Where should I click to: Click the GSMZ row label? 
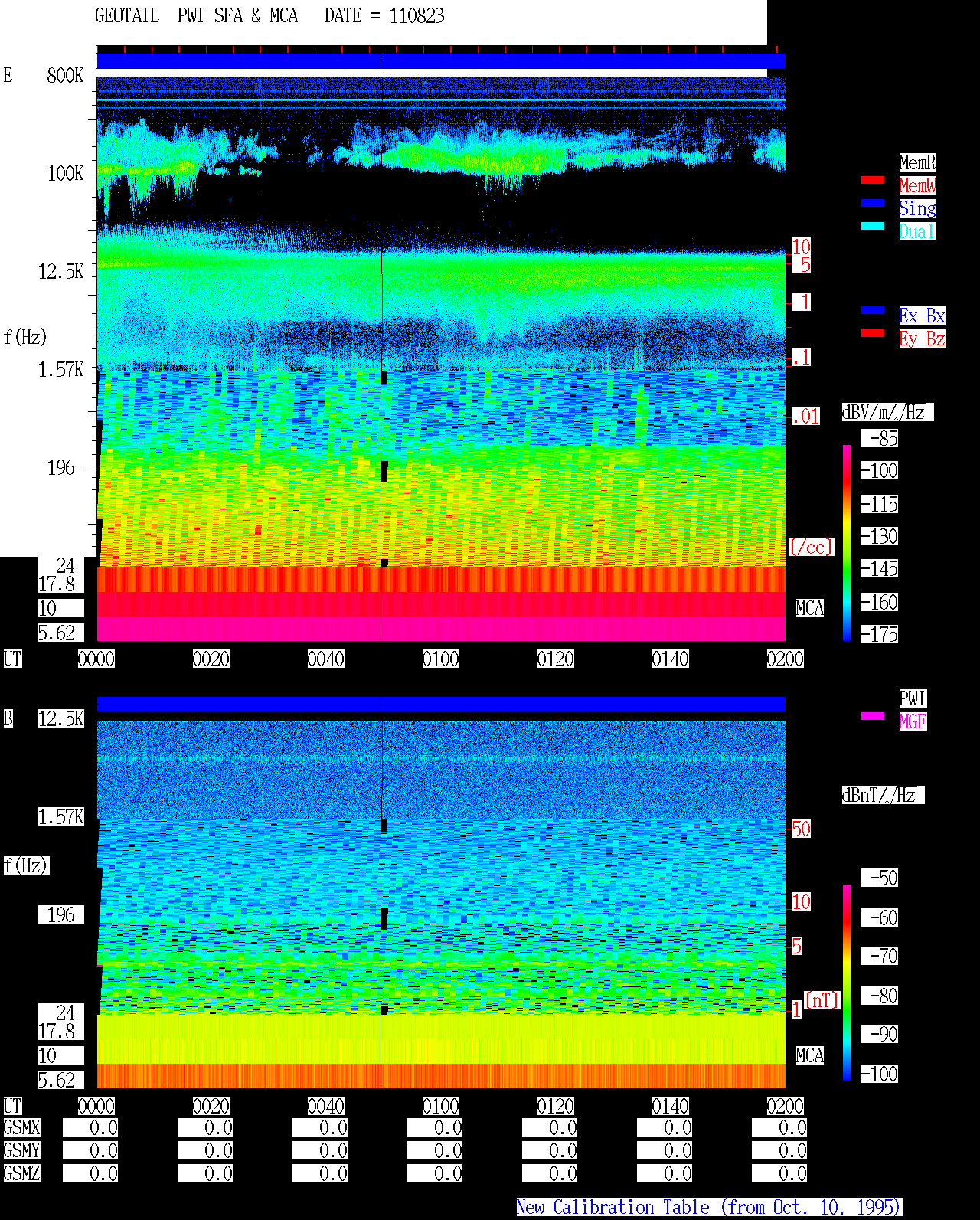[x=22, y=1173]
